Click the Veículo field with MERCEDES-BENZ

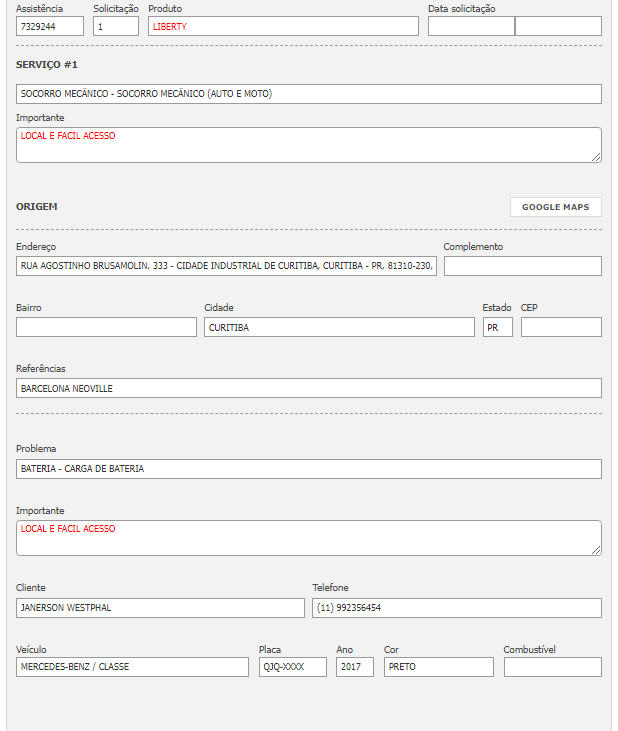(132, 667)
